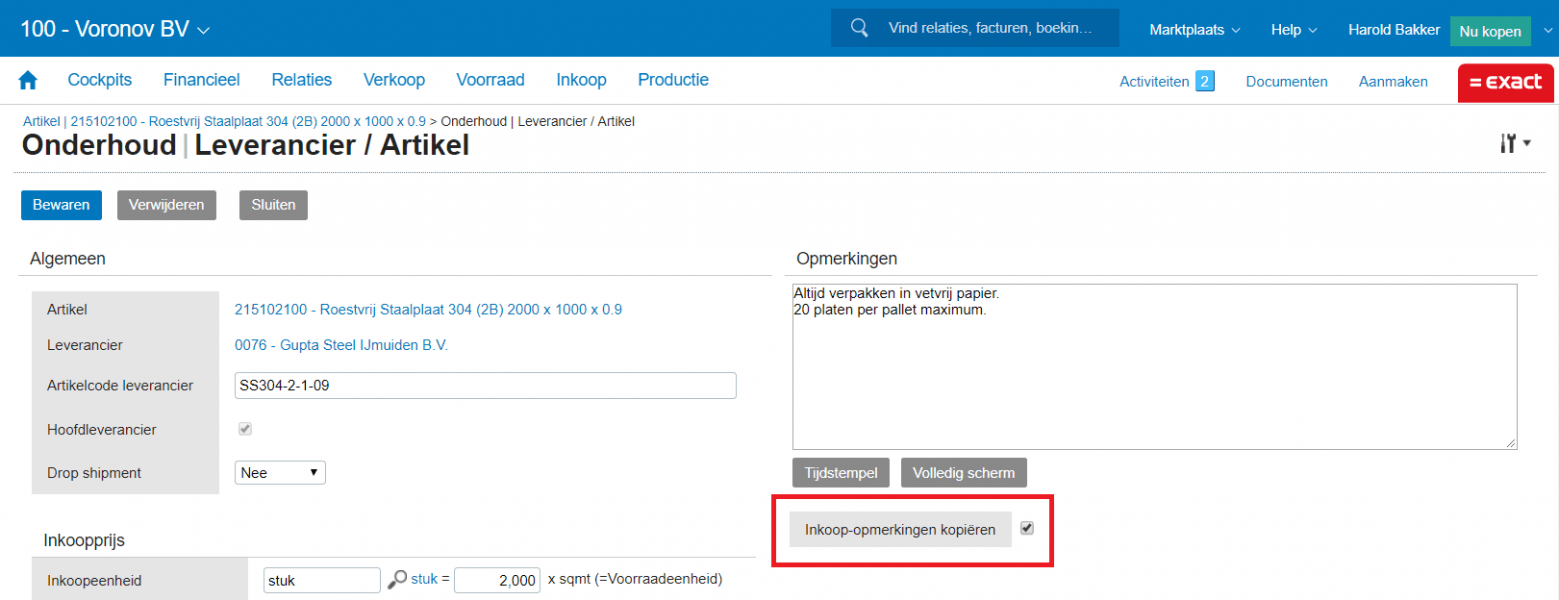Toggle Inkoop-opmerkingen kopiëren checkbox
The width and height of the screenshot is (1559, 600).
tap(1027, 528)
